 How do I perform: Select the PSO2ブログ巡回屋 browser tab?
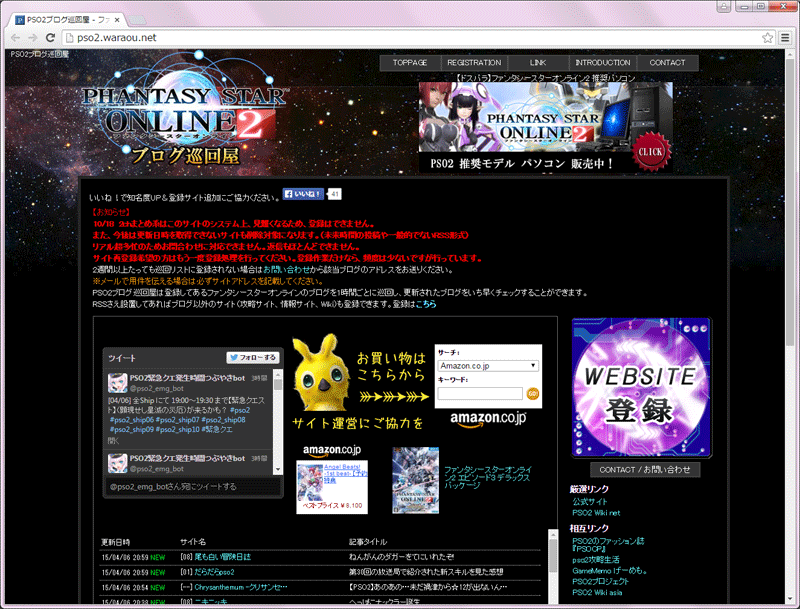(69, 20)
